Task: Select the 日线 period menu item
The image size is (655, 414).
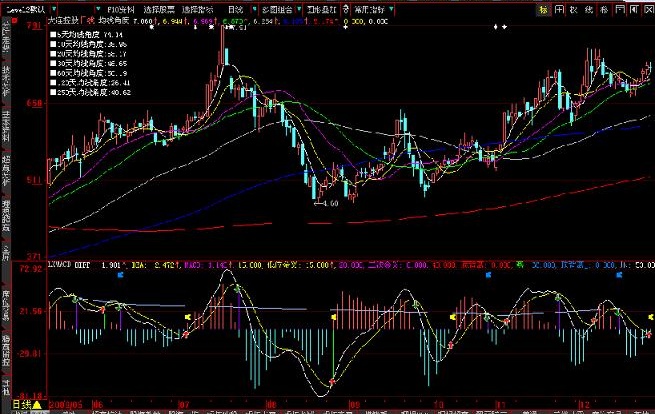Action: pyautogui.click(x=236, y=9)
